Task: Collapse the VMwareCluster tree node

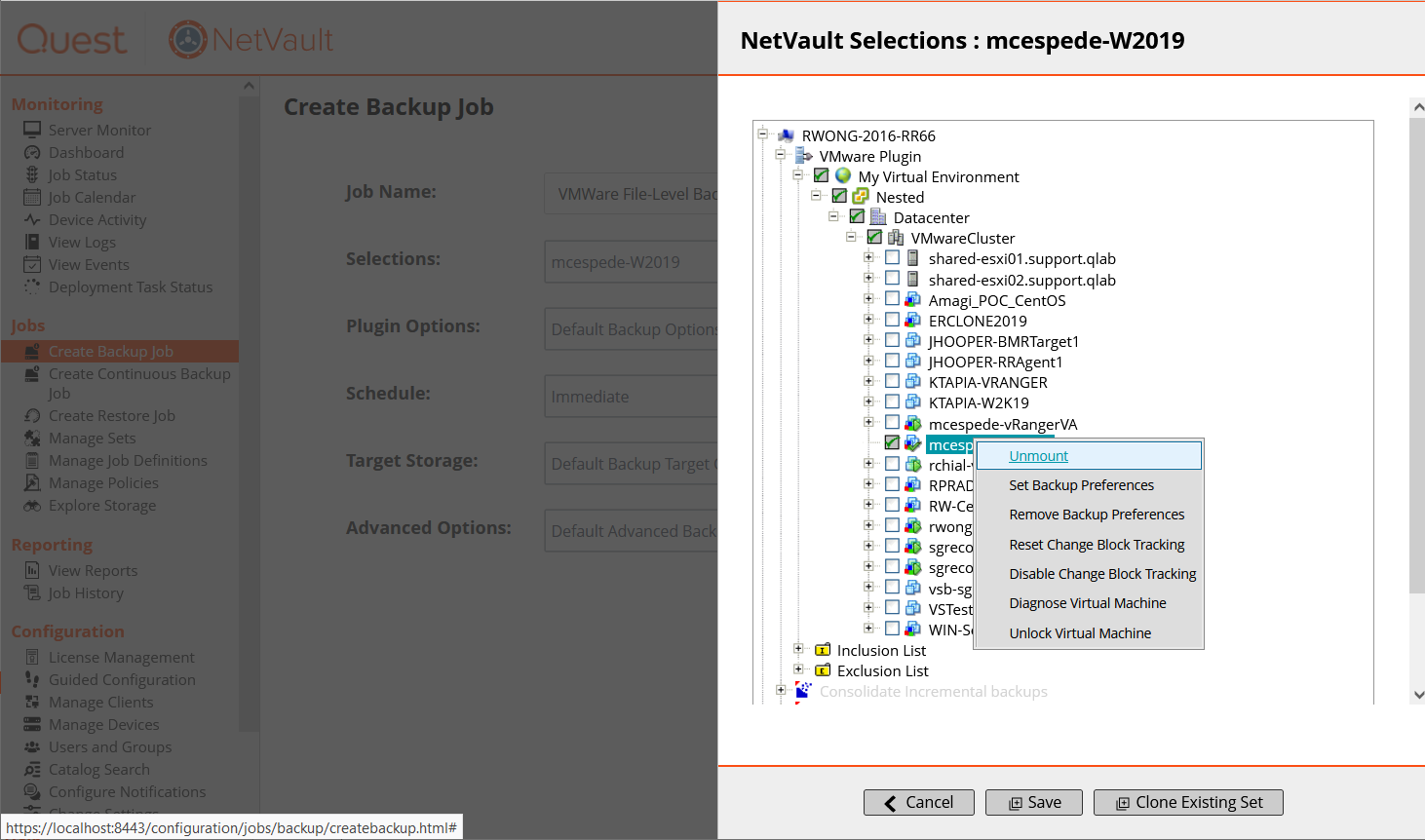Action: 851,237
